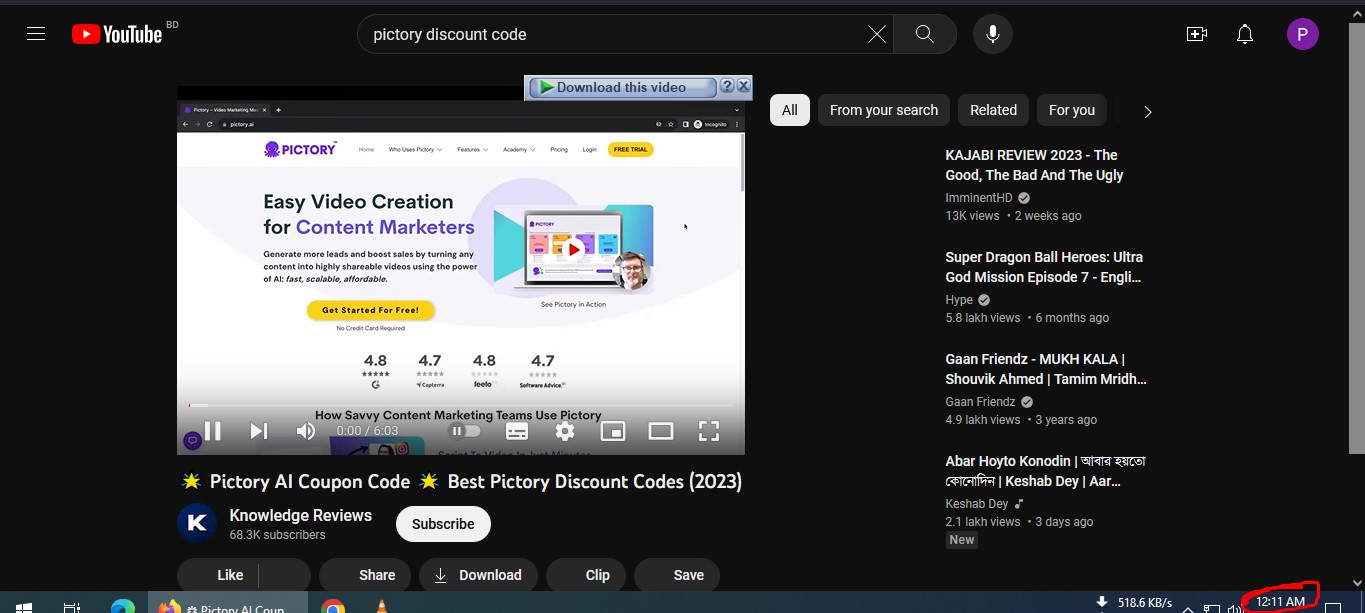Open the Knowledge Reviews channel name
The image size is (1365, 613).
(301, 515)
